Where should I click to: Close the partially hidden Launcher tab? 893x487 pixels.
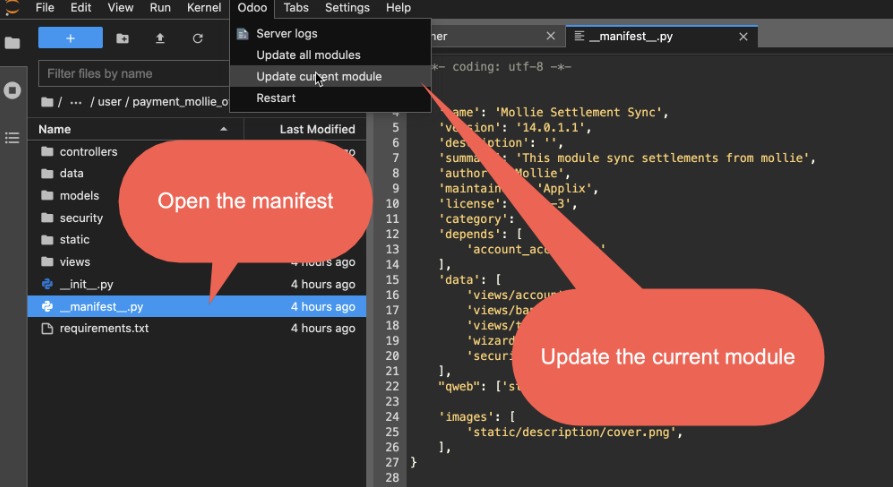(550, 36)
